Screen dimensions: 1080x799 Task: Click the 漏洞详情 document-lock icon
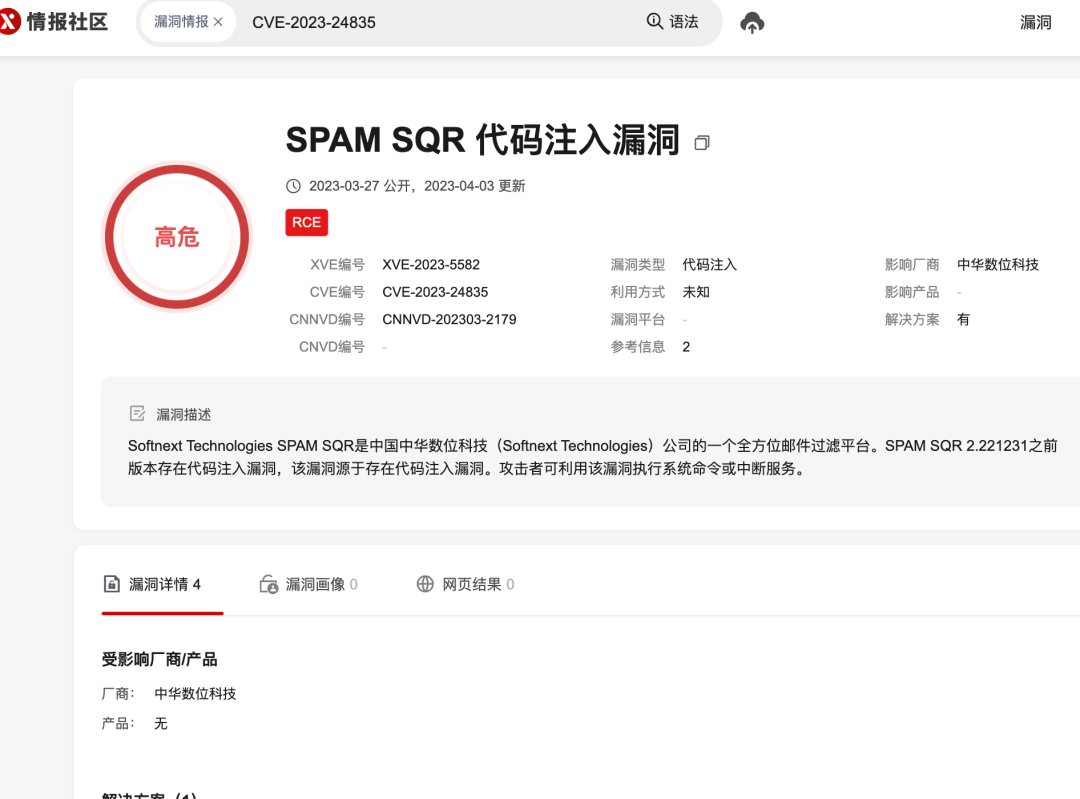[x=112, y=584]
